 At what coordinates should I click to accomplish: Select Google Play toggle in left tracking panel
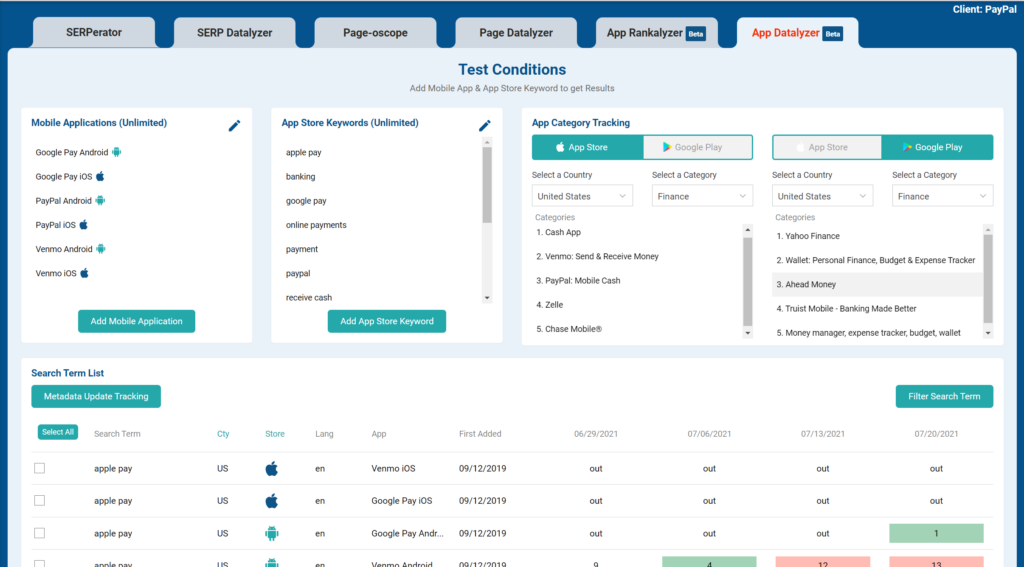pos(697,147)
